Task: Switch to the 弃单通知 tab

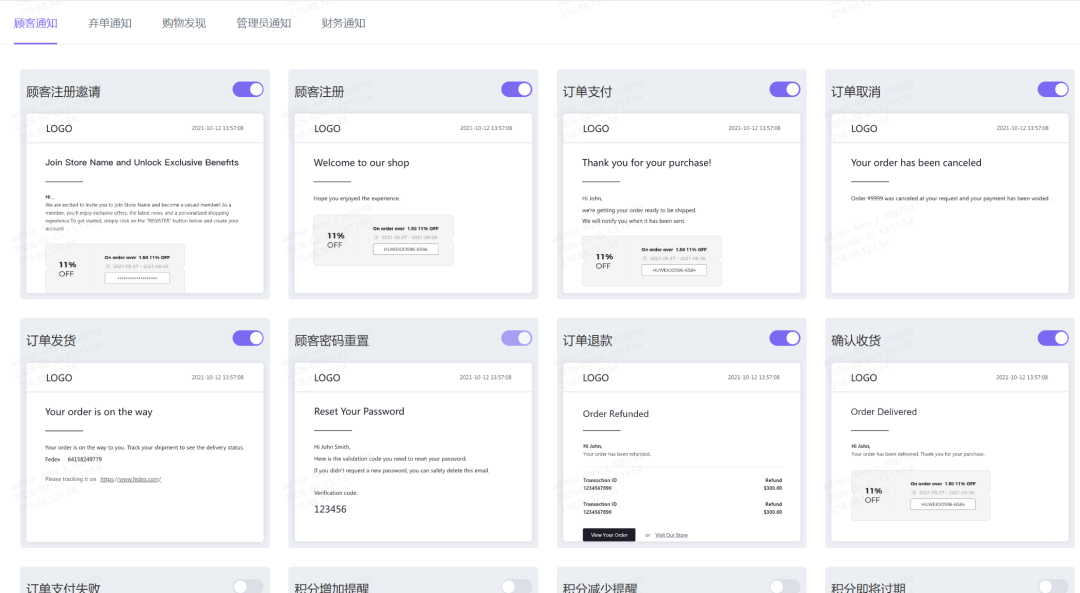Action: coord(109,23)
